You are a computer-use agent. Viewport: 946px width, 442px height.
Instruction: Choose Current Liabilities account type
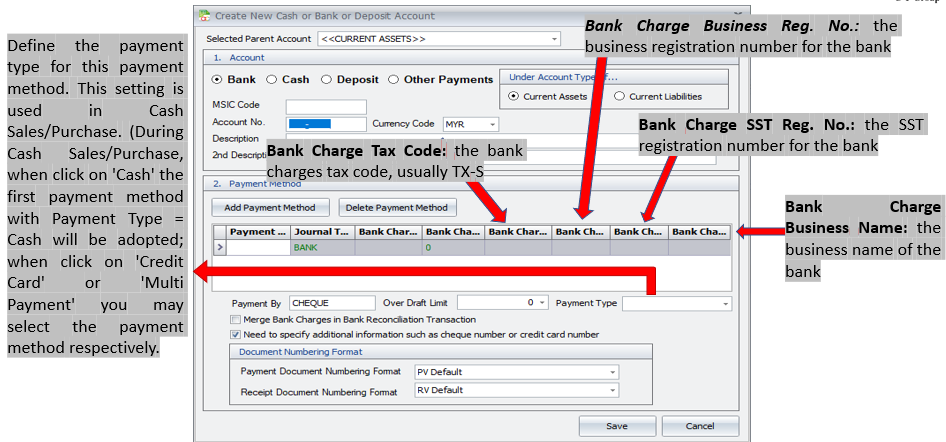619,96
